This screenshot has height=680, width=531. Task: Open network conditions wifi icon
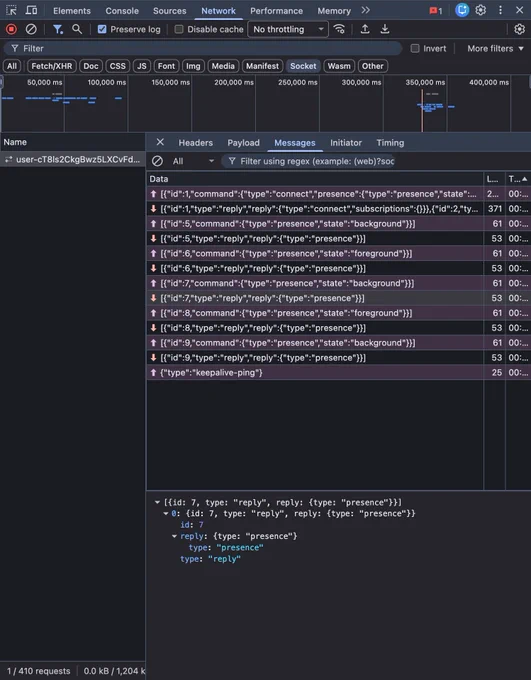click(339, 29)
